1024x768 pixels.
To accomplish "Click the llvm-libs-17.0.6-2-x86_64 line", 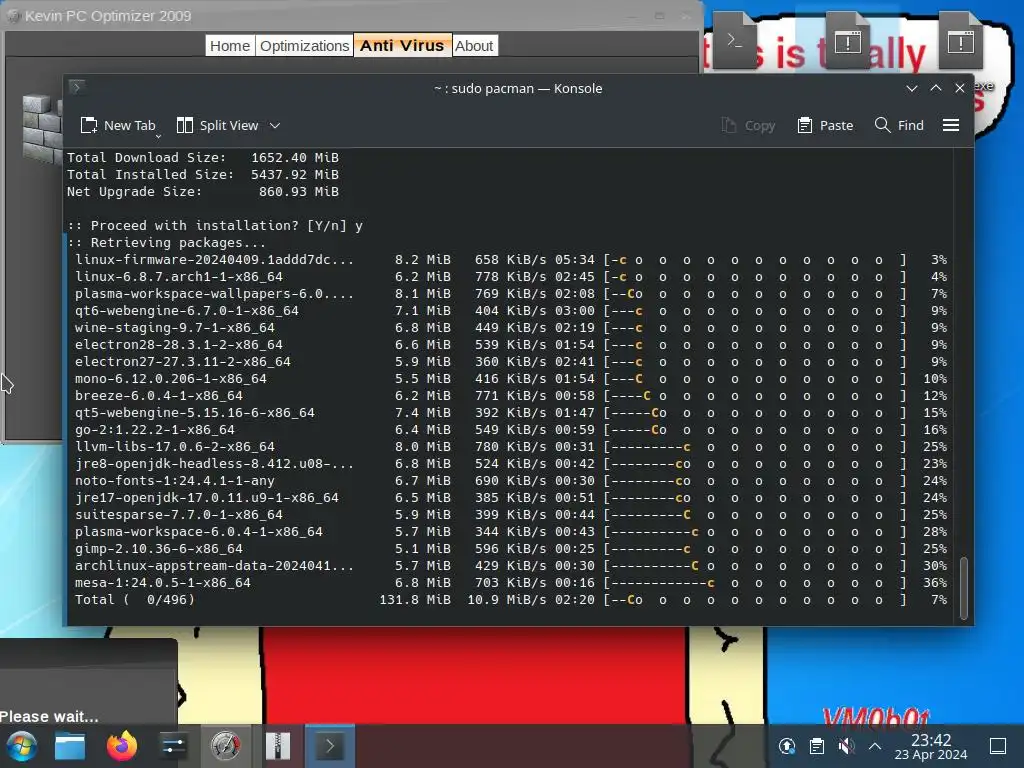I will pos(511,447).
